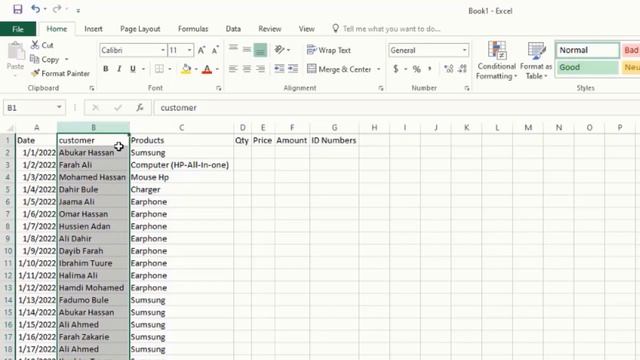Align text right in cells
The height and width of the screenshot is (360, 640).
(260, 69)
